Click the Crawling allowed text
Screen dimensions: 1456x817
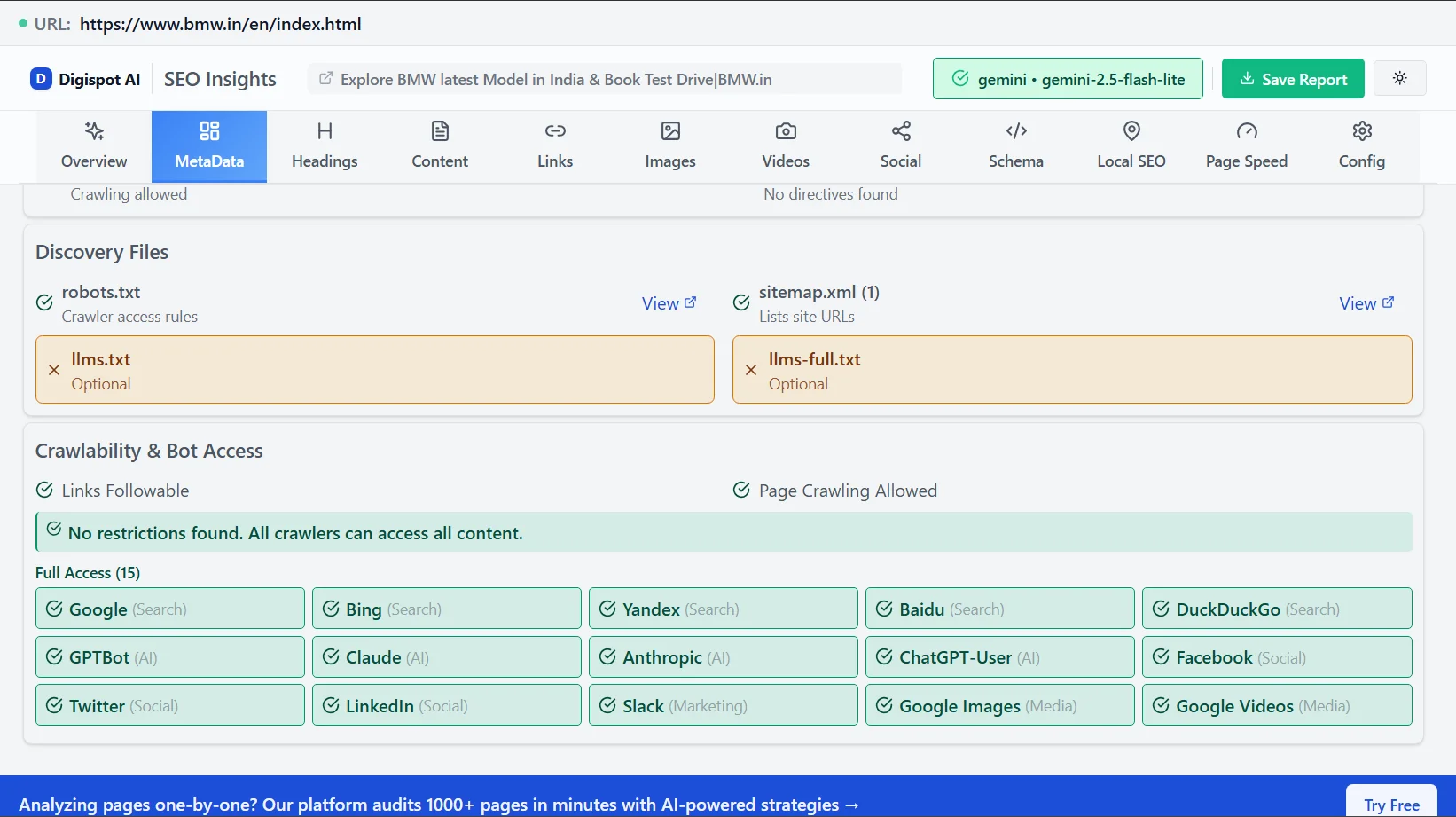click(x=129, y=194)
